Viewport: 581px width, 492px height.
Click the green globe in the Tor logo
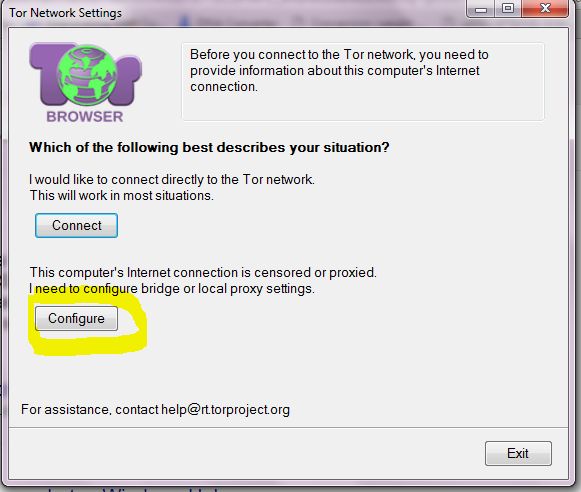tap(86, 75)
